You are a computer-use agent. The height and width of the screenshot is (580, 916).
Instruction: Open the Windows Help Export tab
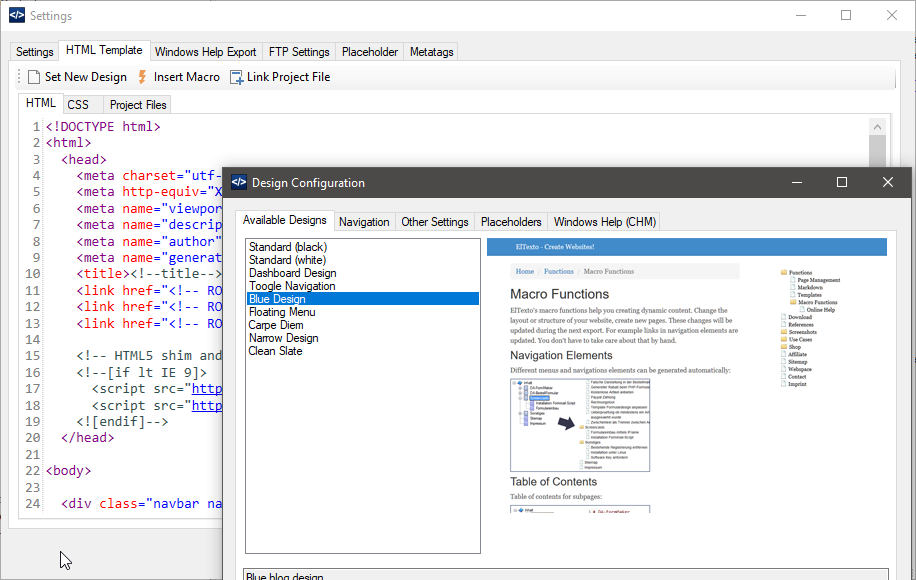[206, 52]
